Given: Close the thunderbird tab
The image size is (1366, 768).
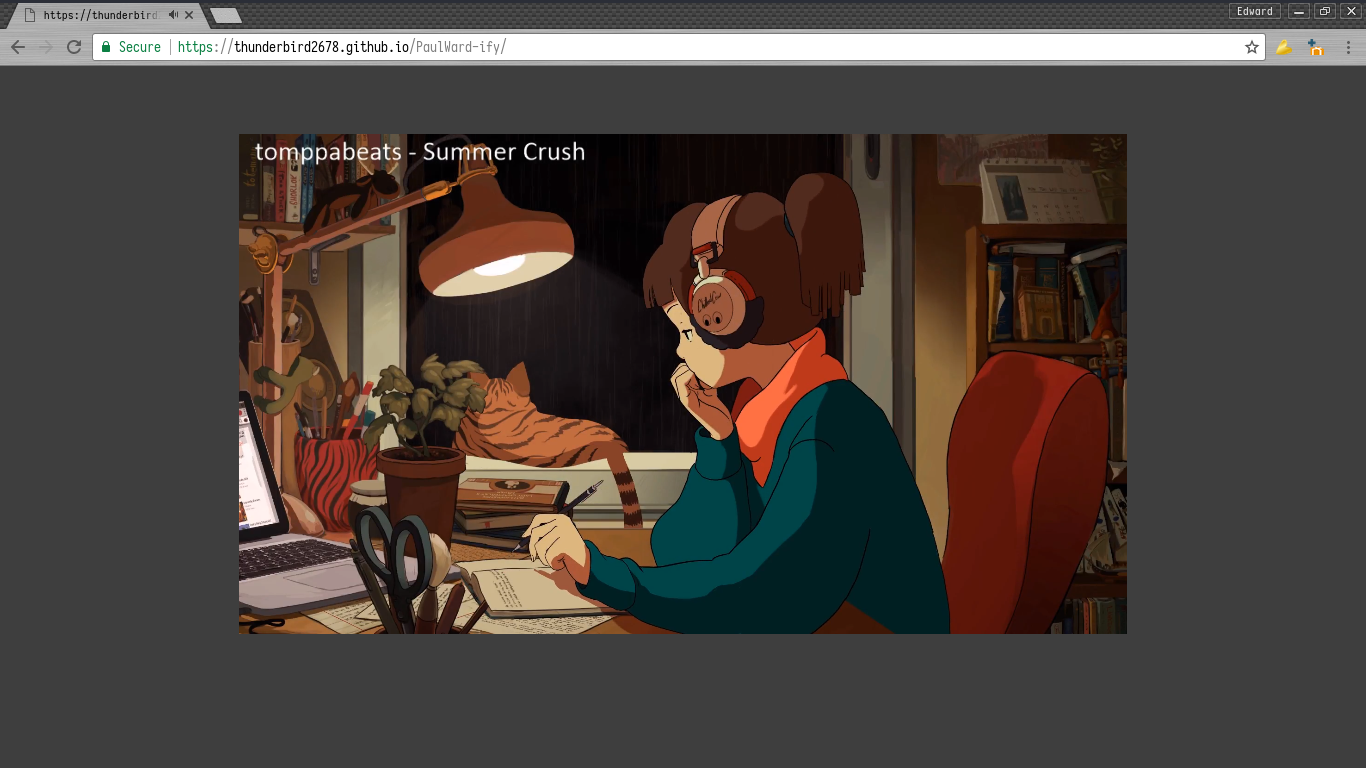Looking at the screenshot, I should (x=189, y=15).
